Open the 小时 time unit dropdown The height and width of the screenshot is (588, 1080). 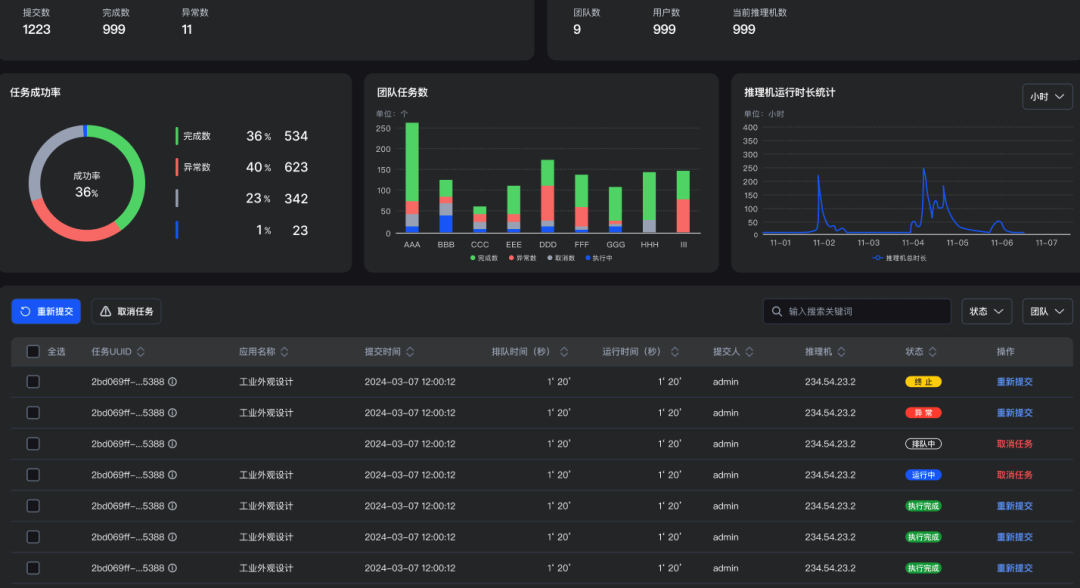pyautogui.click(x=1047, y=97)
